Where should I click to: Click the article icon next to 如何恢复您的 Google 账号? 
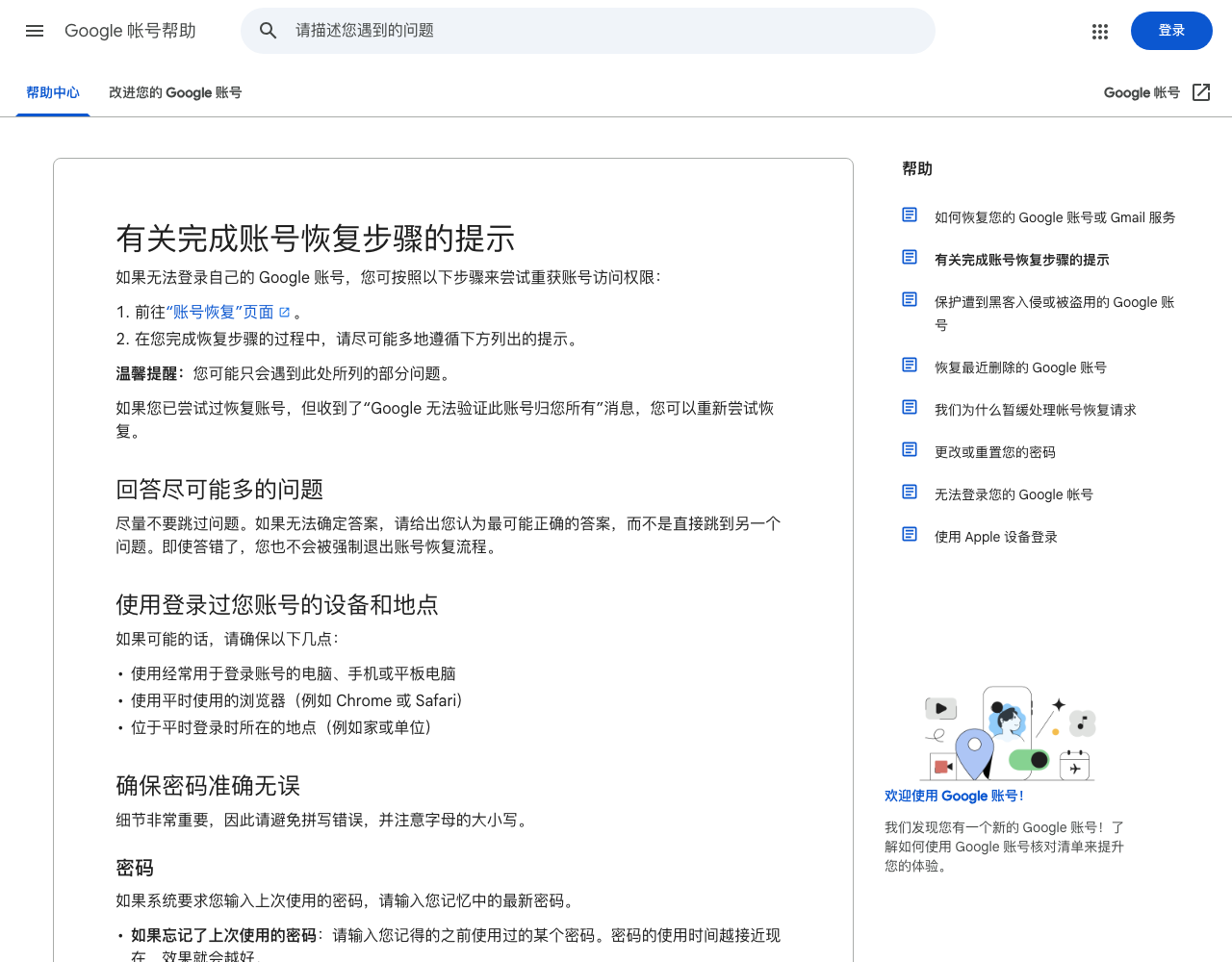910,215
